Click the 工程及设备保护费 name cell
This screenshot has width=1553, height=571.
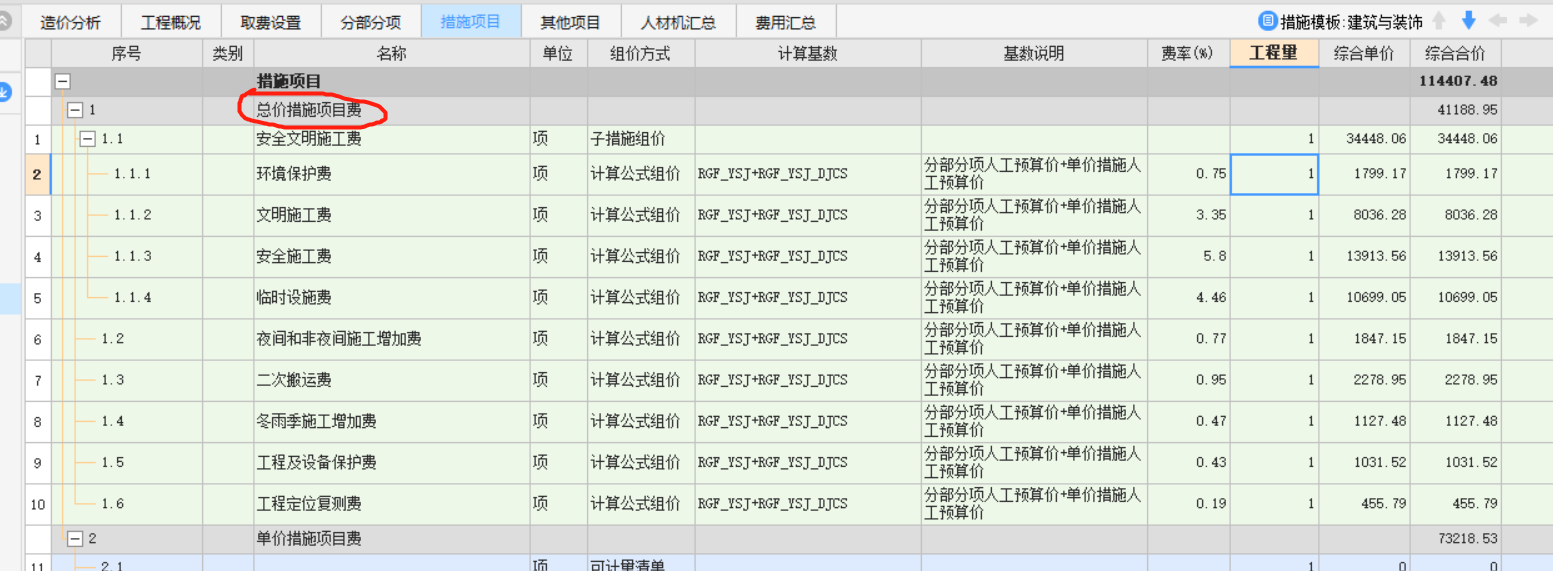(x=391, y=463)
